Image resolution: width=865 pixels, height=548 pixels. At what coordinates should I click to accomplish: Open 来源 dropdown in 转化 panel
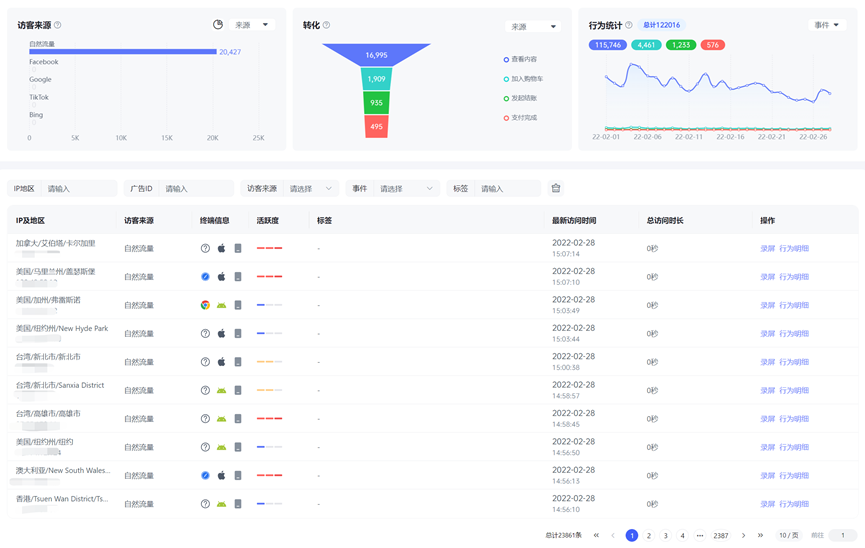[533, 26]
